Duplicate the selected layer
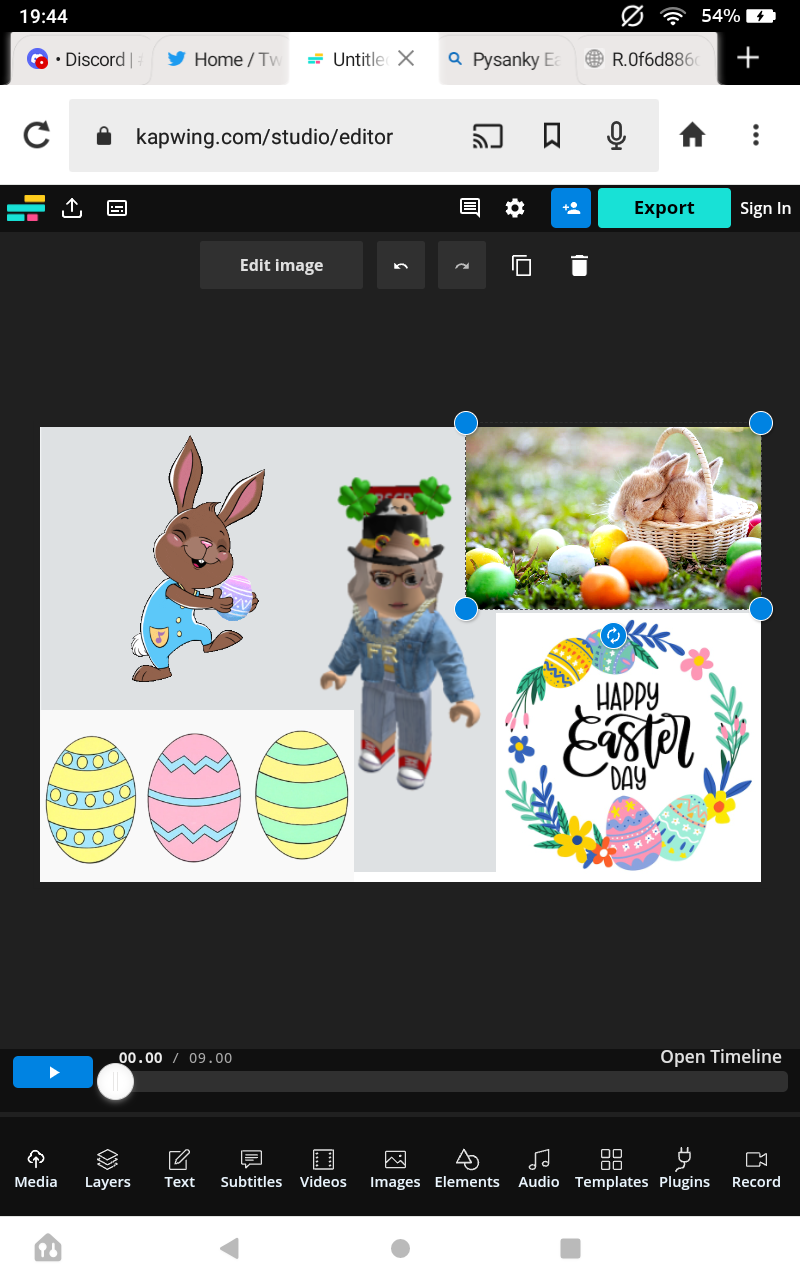 [521, 265]
